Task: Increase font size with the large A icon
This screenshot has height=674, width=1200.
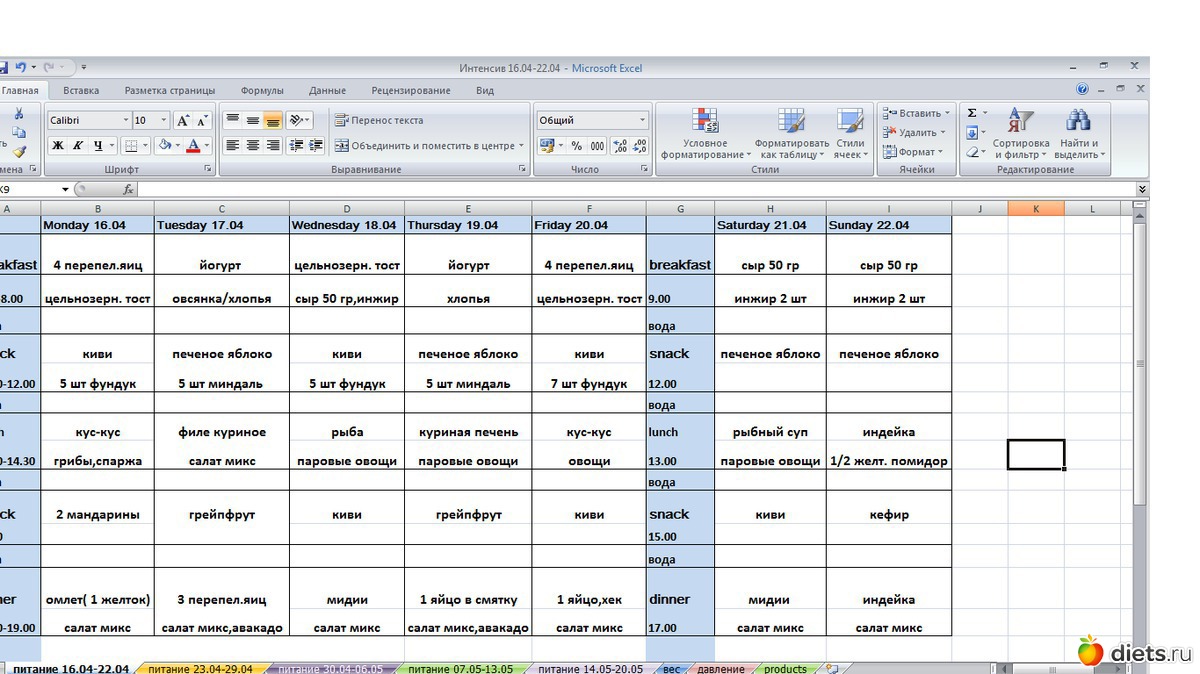Action: point(183,120)
